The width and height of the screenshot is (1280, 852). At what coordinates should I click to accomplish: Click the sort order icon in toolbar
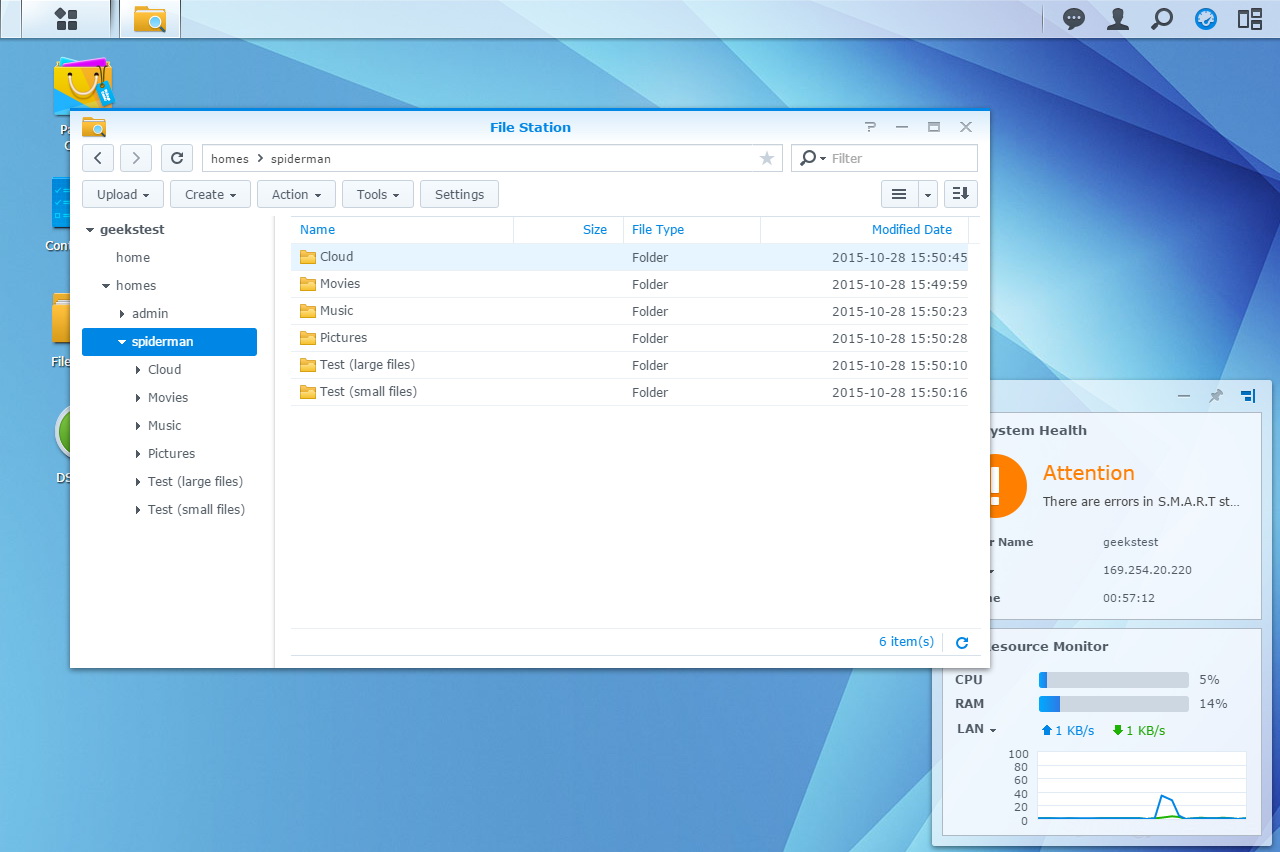(961, 194)
